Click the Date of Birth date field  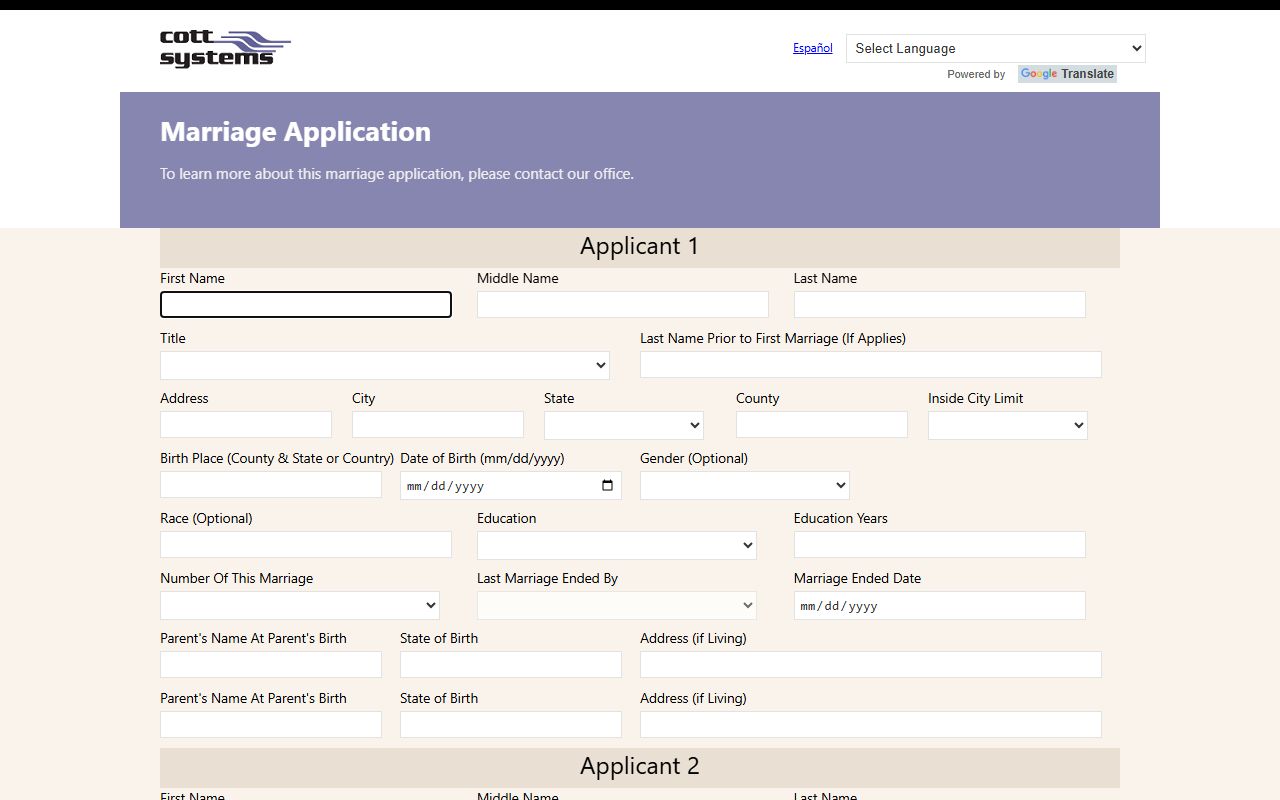[511, 485]
